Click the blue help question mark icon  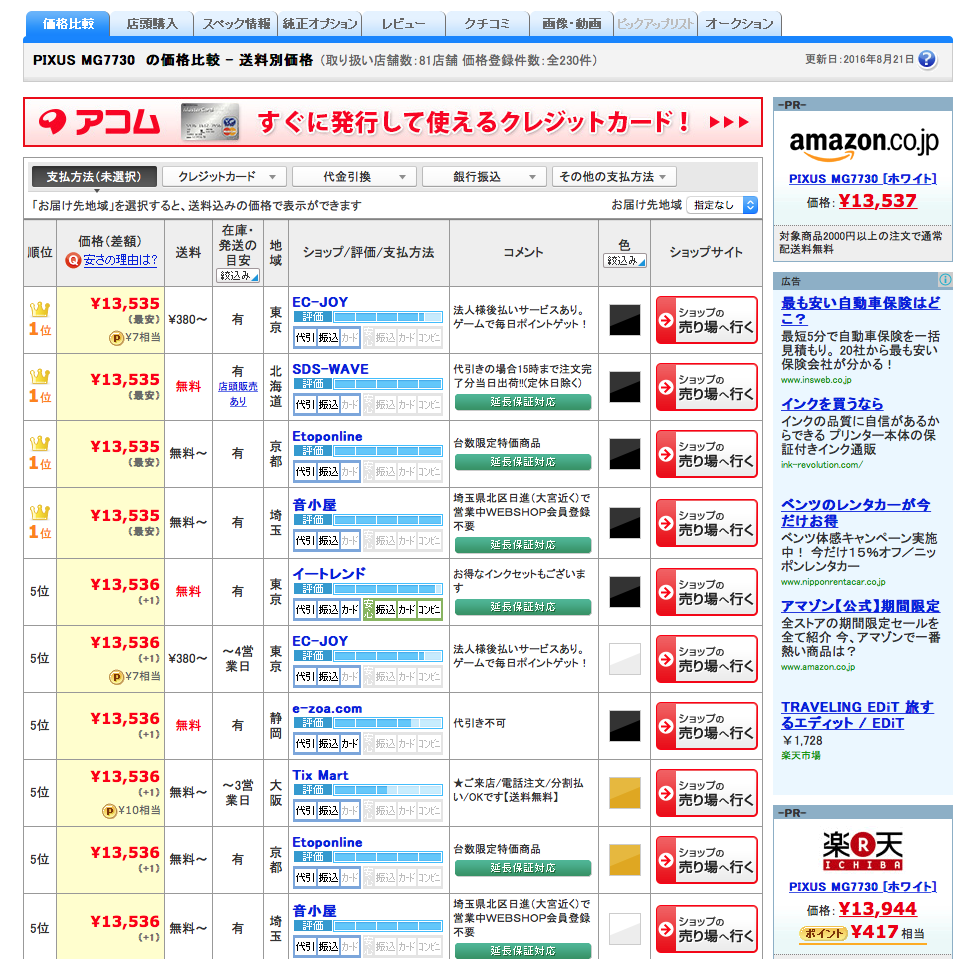click(x=927, y=59)
